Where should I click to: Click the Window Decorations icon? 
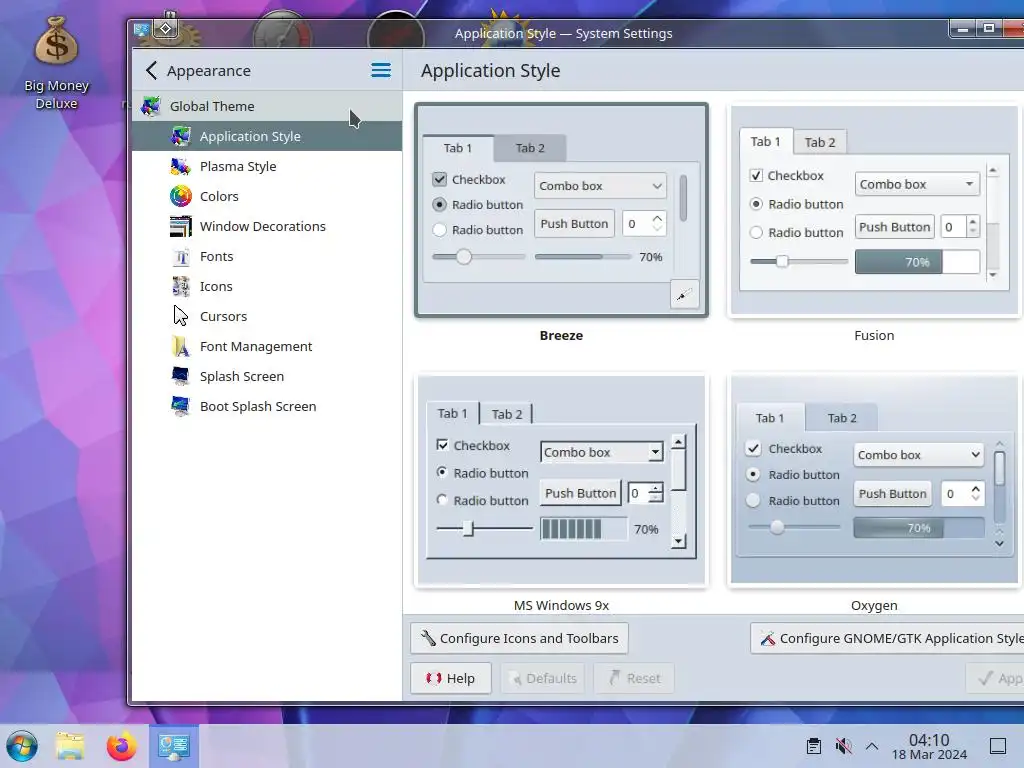[x=181, y=226]
